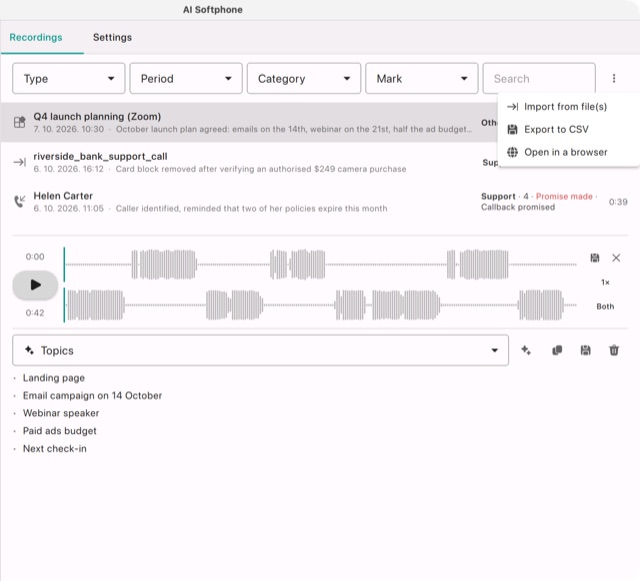Open the Mark filter dropdown

click(x=422, y=78)
